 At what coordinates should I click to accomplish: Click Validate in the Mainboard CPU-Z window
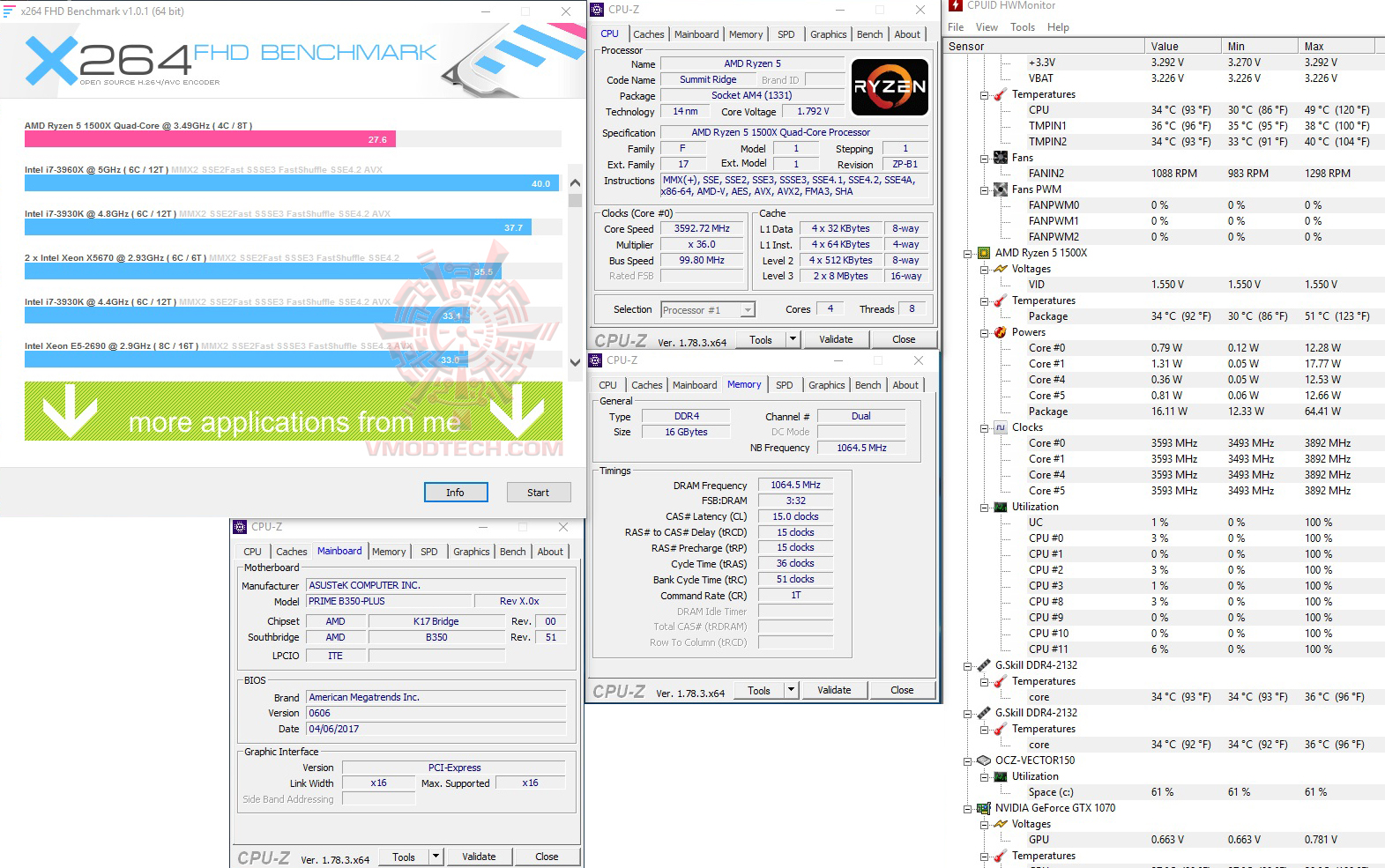pyautogui.click(x=479, y=857)
